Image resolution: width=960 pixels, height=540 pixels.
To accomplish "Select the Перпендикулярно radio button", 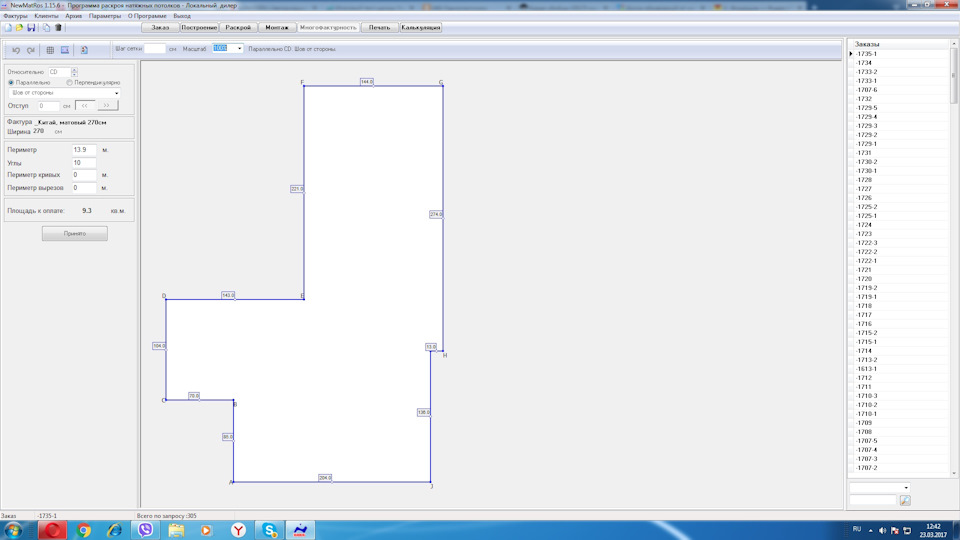I will (69, 82).
